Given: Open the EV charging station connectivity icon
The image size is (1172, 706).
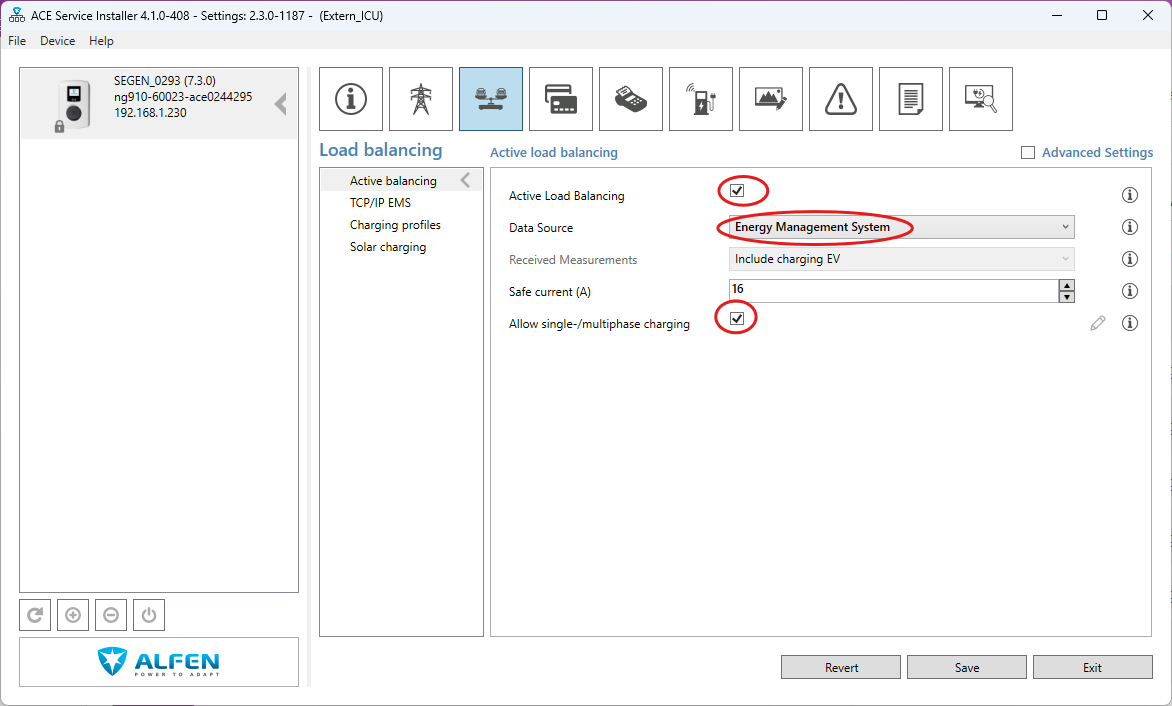Looking at the screenshot, I should tap(701, 99).
